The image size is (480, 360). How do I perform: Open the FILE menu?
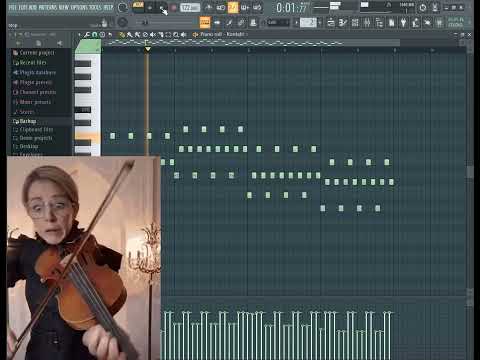point(13,7)
